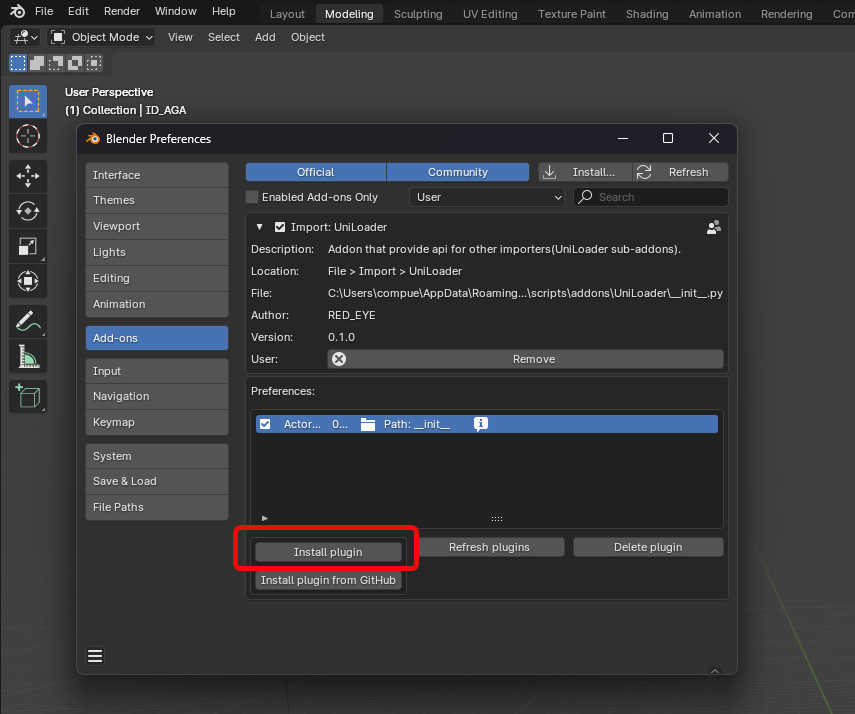The height and width of the screenshot is (714, 855).
Task: Expand the plugin list filter options
Action: [x=264, y=518]
